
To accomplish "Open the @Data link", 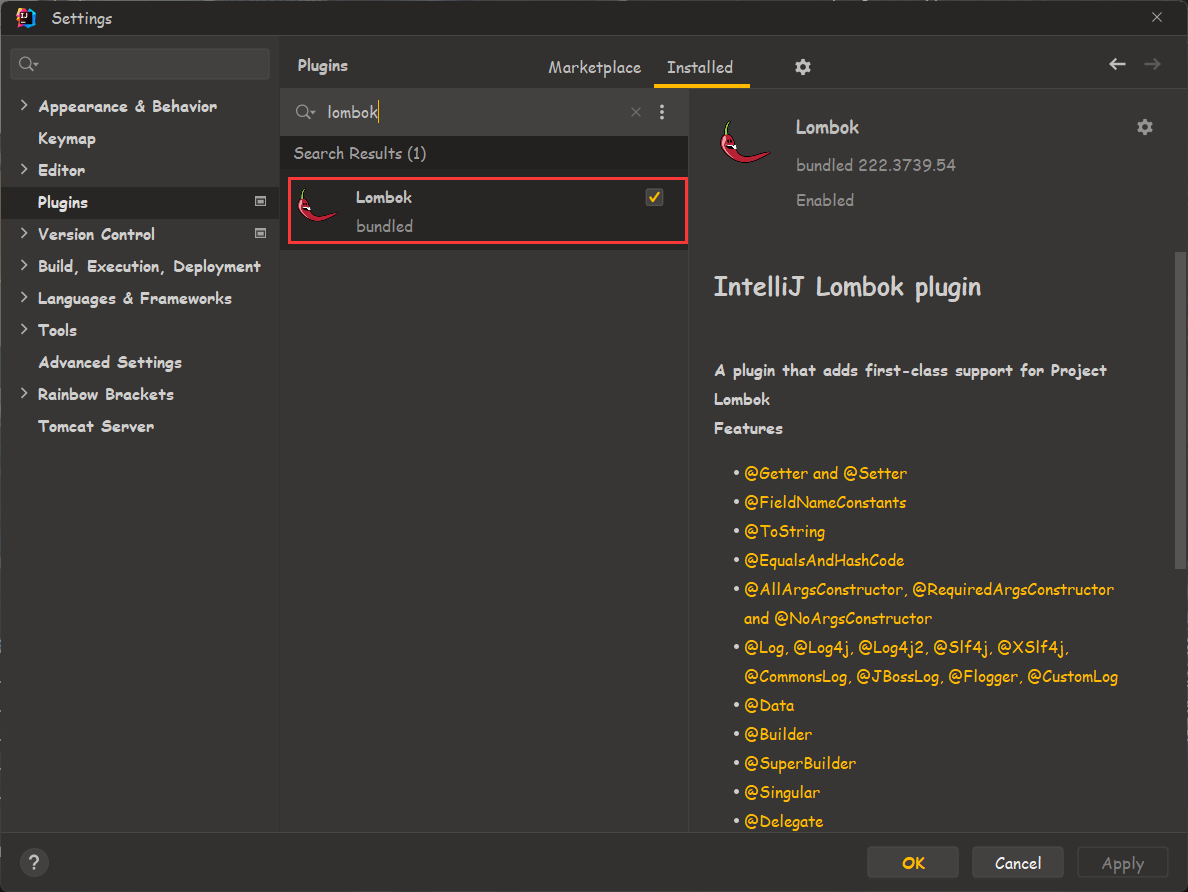I will 769,706.
